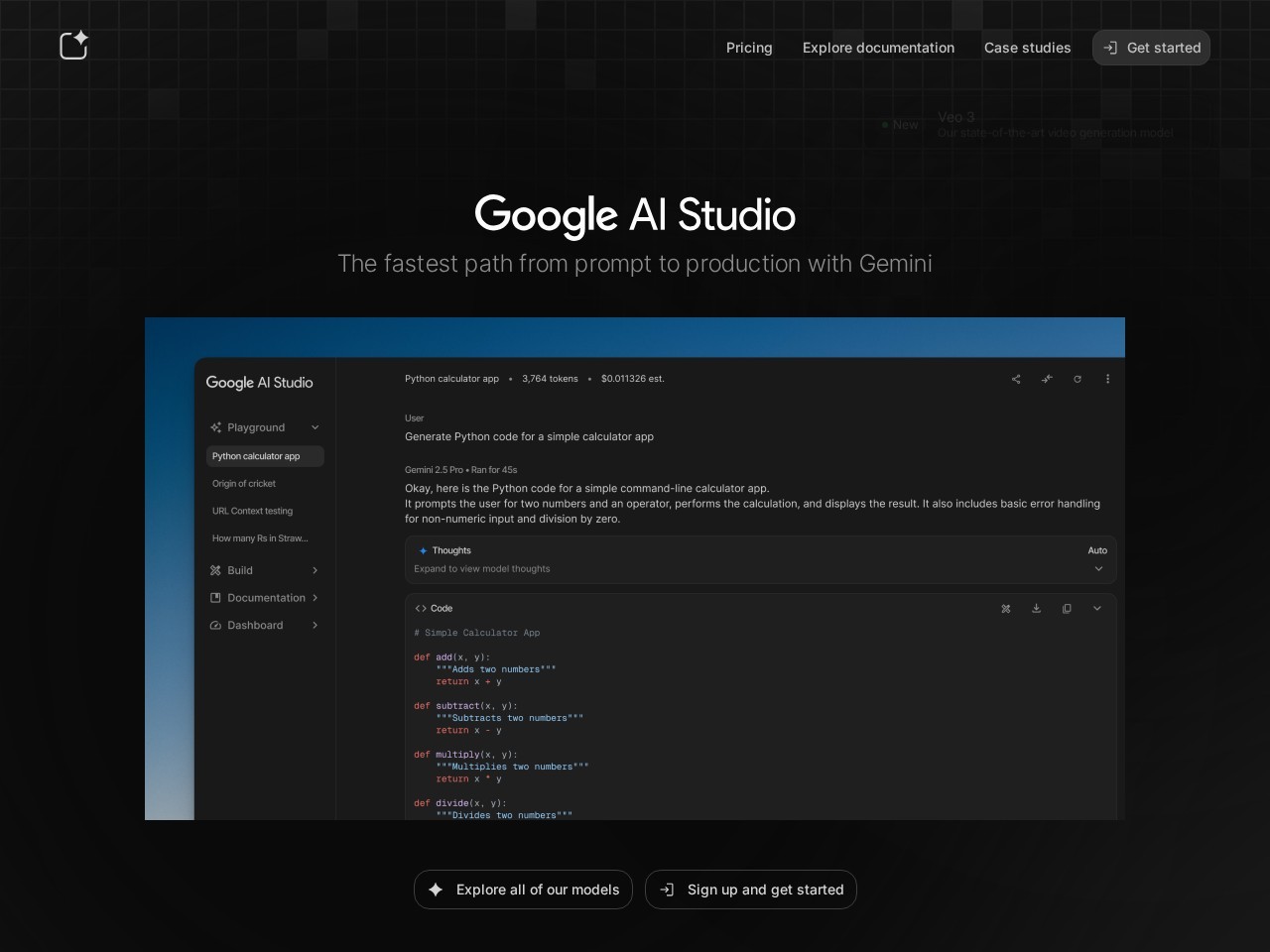Click the refresh icon in chat header
This screenshot has height=952, width=1270.
1078,379
